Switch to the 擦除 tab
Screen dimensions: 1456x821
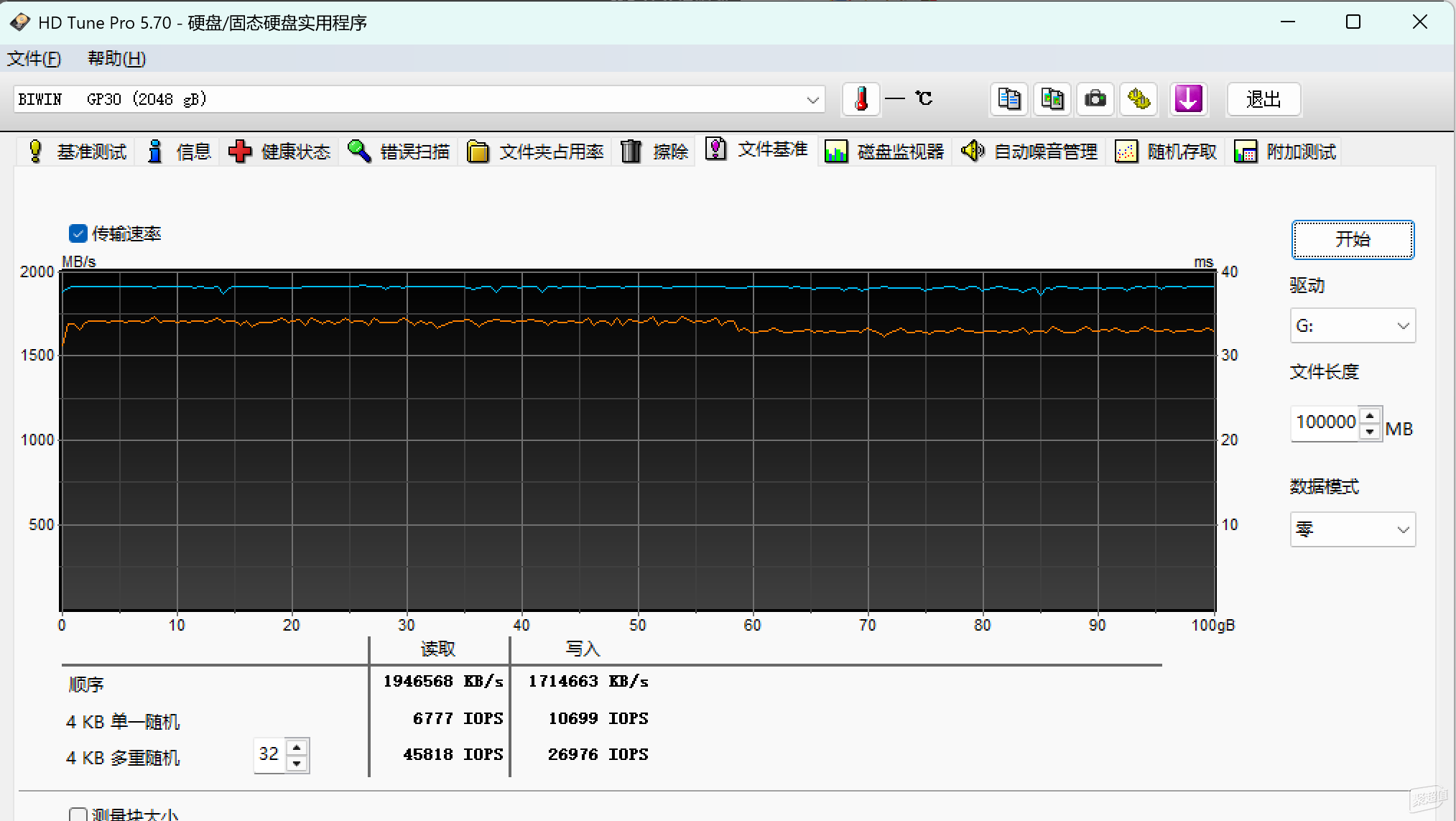pos(654,152)
